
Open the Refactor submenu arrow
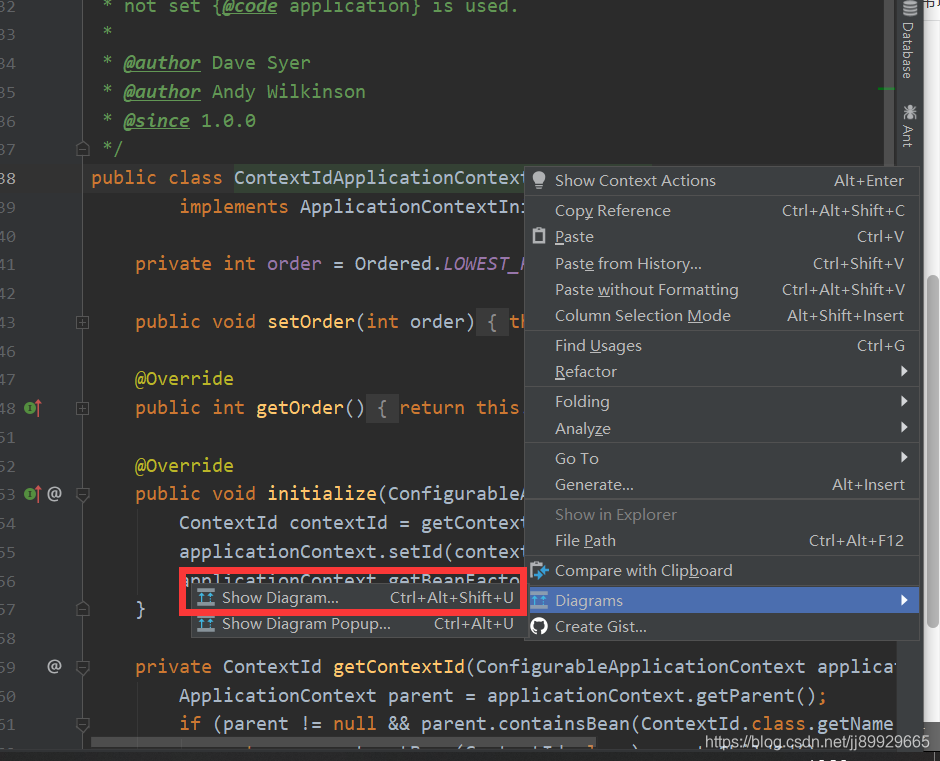click(x=904, y=371)
